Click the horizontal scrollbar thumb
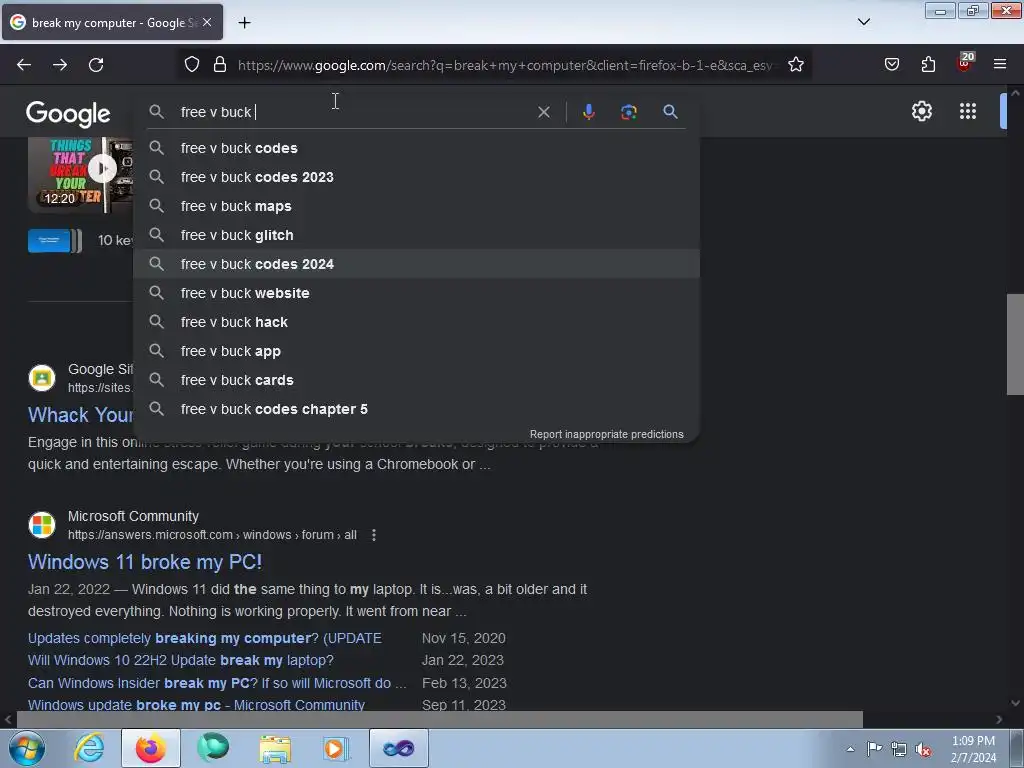The height and width of the screenshot is (768, 1024). 440,719
